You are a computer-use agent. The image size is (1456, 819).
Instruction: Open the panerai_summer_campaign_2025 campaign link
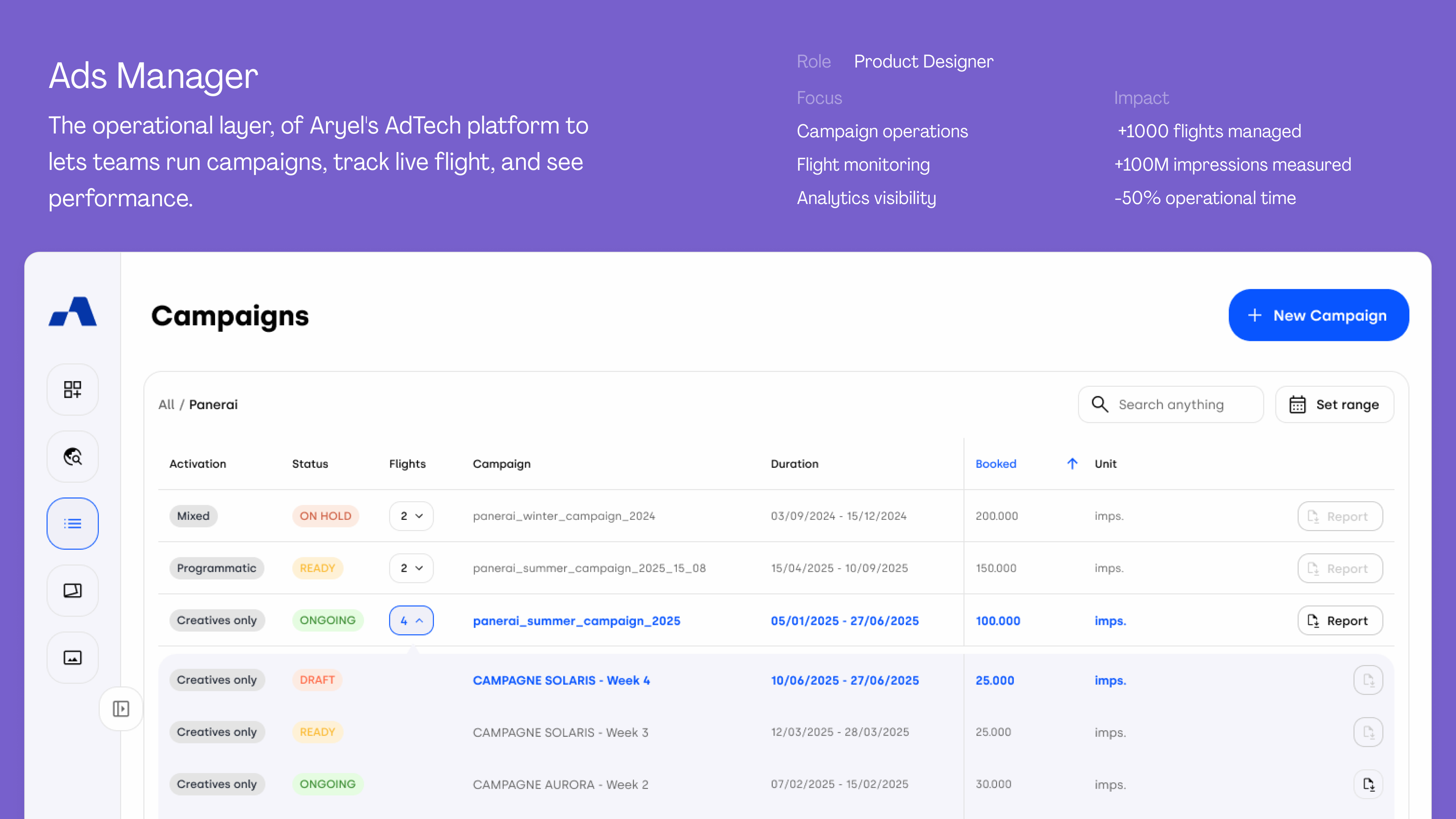[576, 621]
